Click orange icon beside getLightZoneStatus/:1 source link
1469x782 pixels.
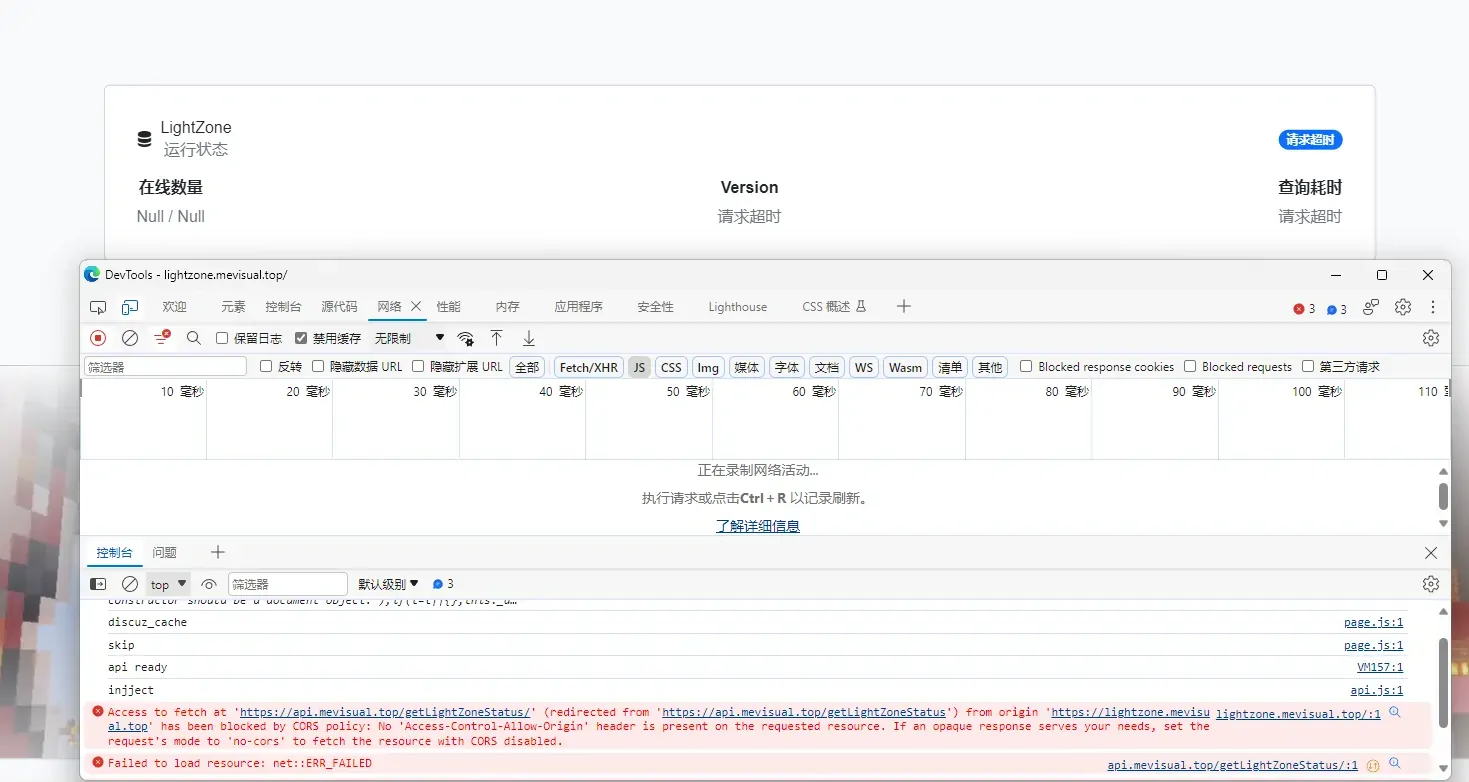(1373, 765)
